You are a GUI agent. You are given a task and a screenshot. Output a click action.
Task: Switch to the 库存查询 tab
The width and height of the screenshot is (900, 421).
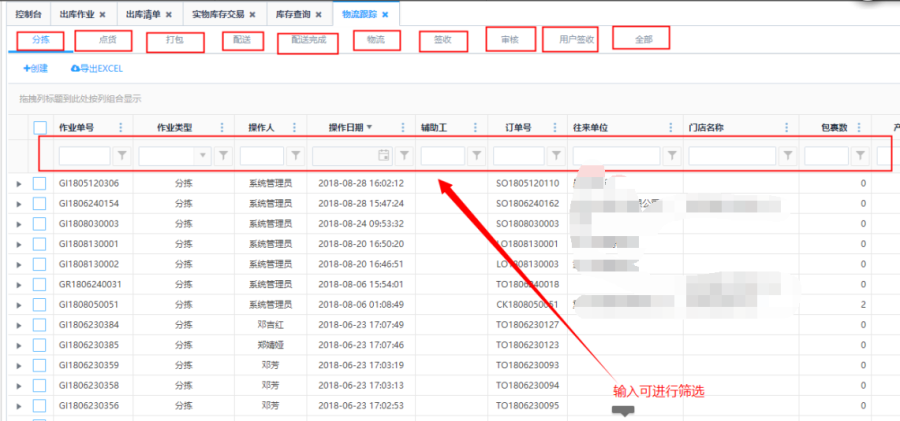click(295, 15)
